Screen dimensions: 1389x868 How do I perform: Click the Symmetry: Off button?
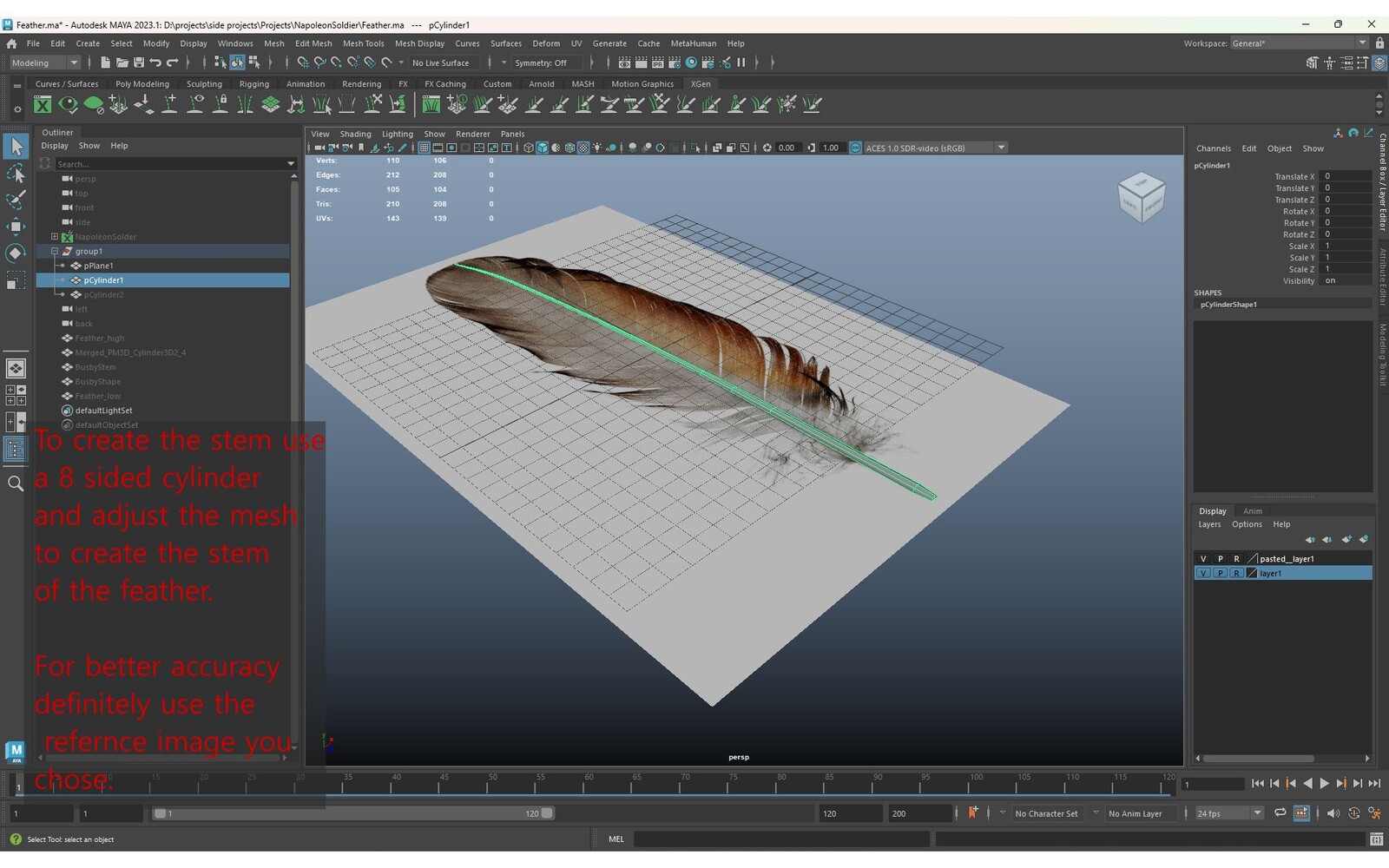click(541, 62)
